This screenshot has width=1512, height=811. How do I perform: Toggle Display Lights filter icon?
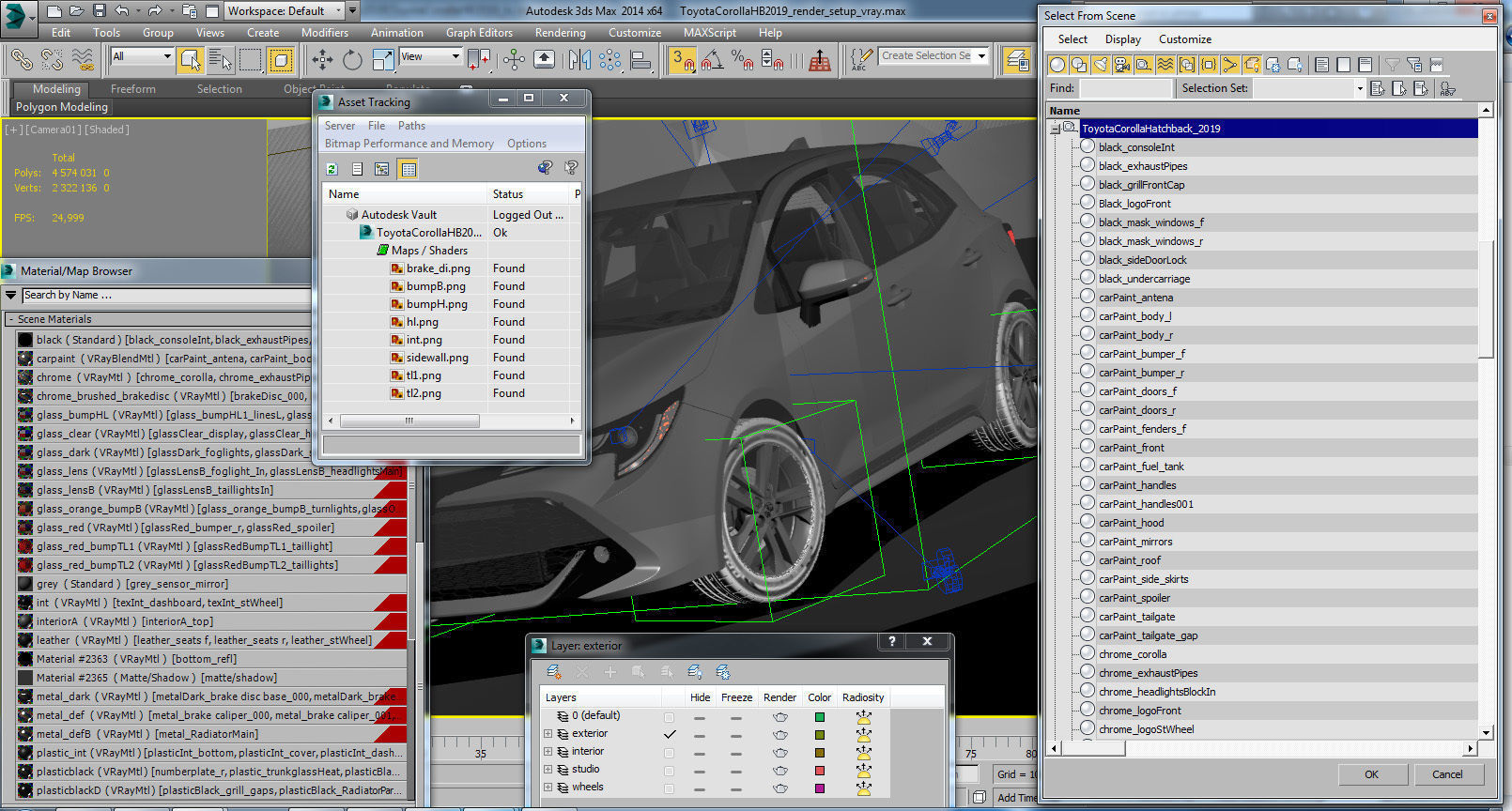click(x=1100, y=65)
